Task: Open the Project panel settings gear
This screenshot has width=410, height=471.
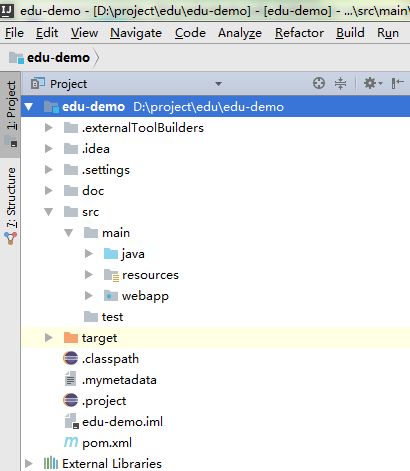Action: point(372,83)
